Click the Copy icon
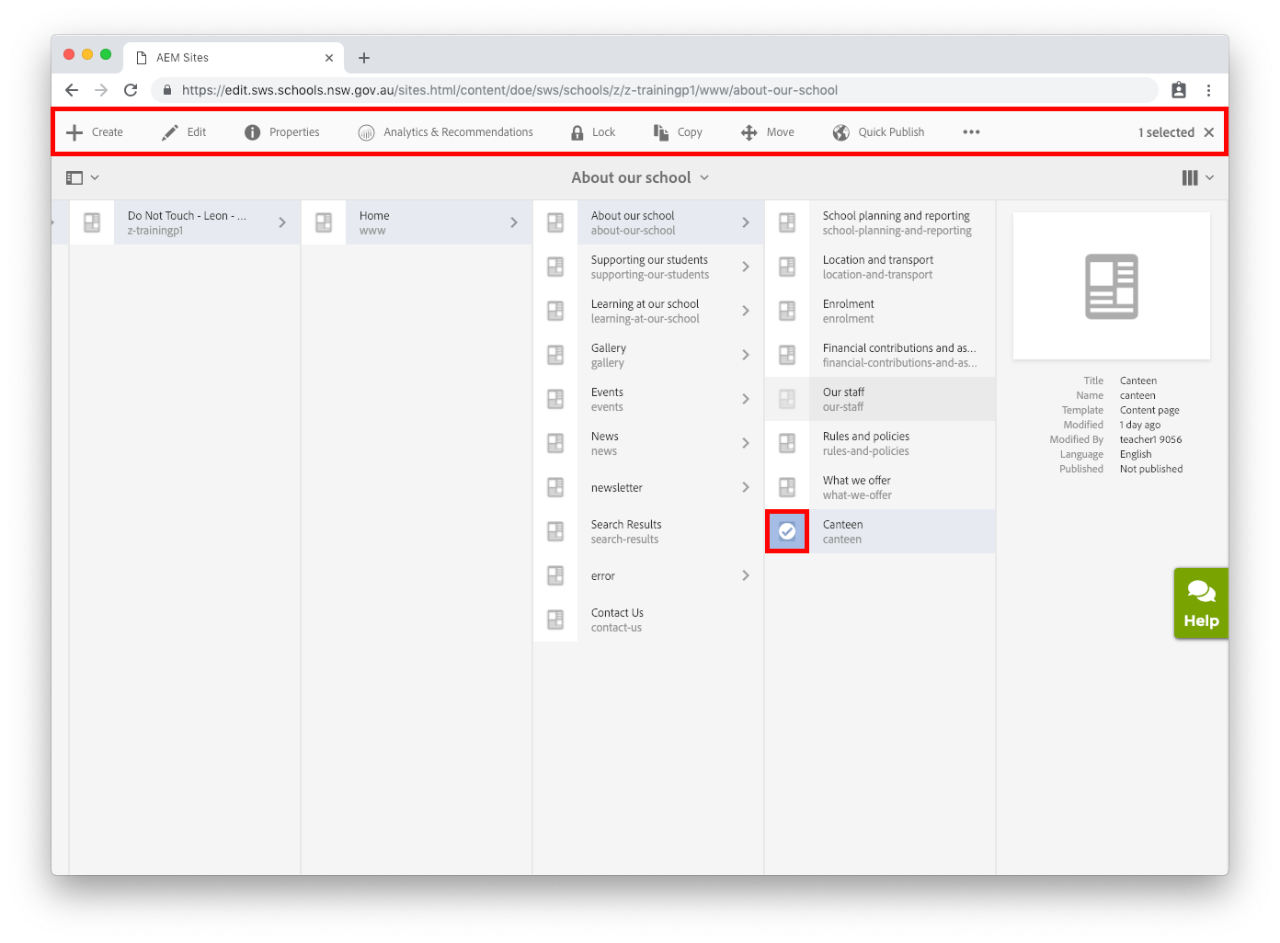 pyautogui.click(x=661, y=132)
